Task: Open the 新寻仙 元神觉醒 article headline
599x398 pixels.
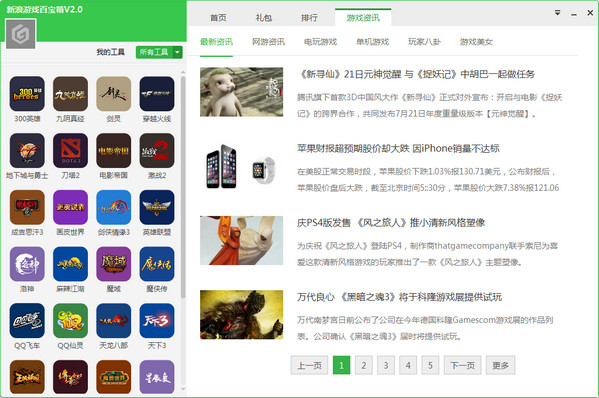Action: pyautogui.click(x=416, y=74)
